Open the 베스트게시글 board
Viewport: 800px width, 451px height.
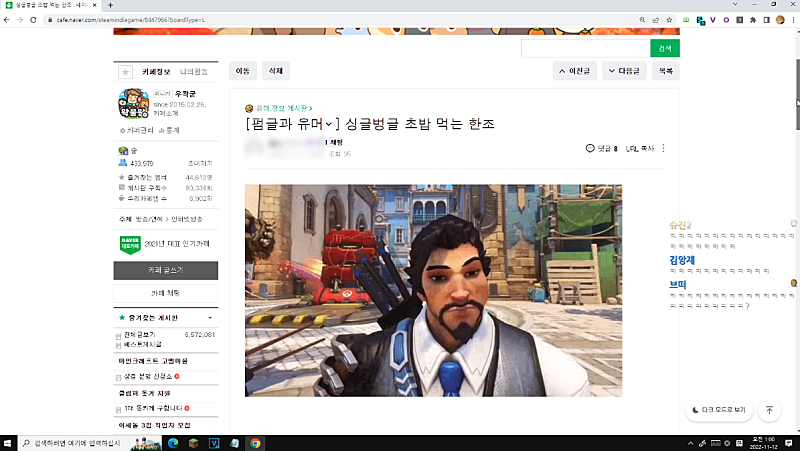(143, 344)
